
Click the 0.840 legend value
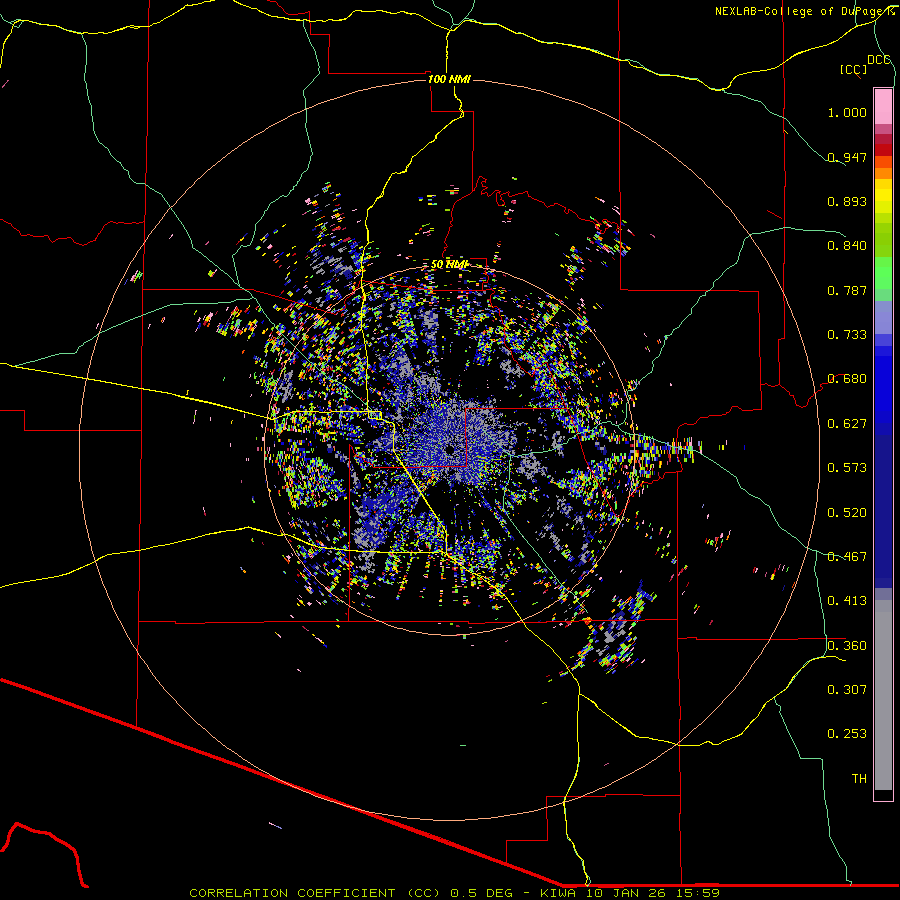pos(847,246)
